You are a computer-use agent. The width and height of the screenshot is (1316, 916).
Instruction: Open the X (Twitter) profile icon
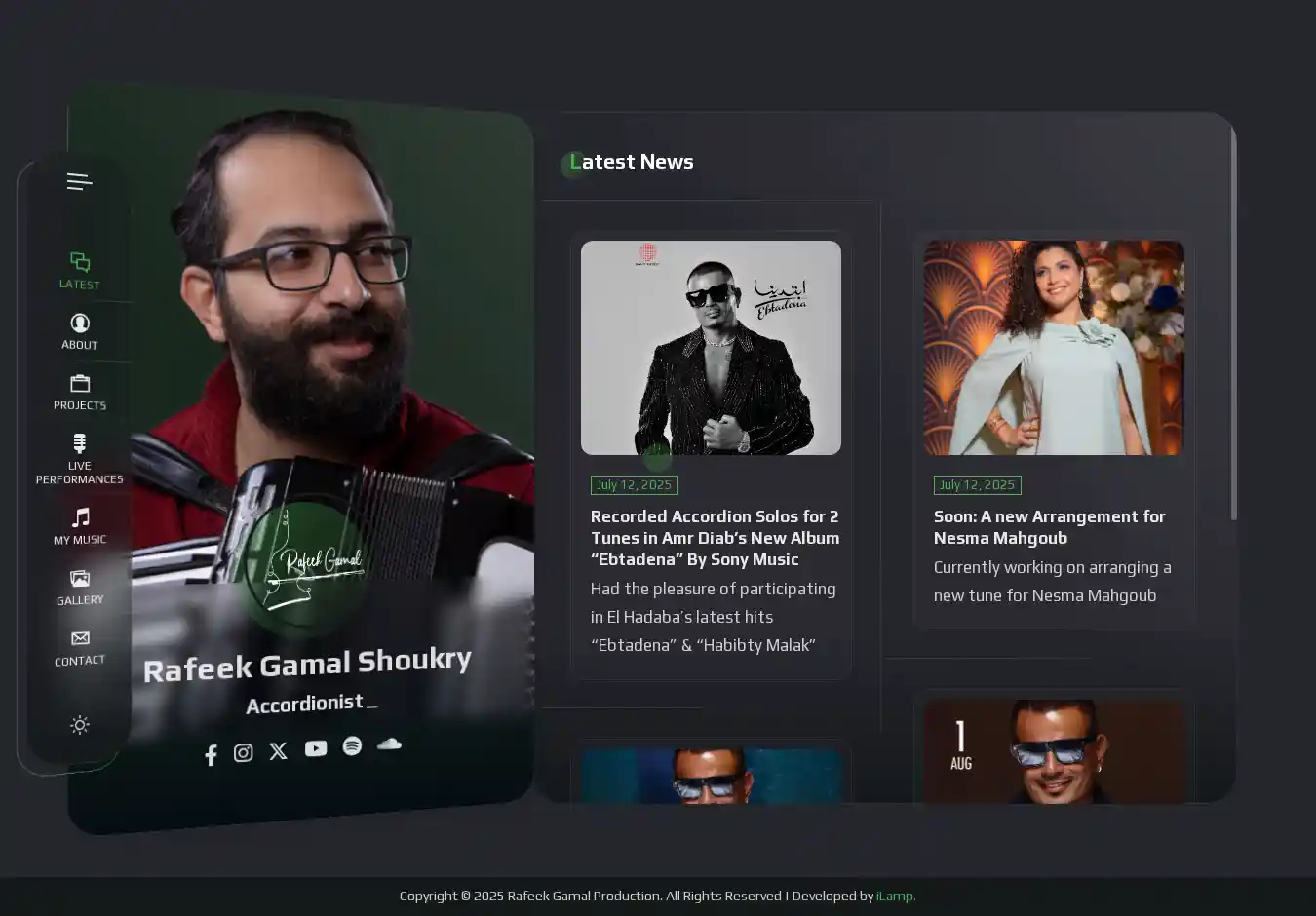pyautogui.click(x=279, y=750)
